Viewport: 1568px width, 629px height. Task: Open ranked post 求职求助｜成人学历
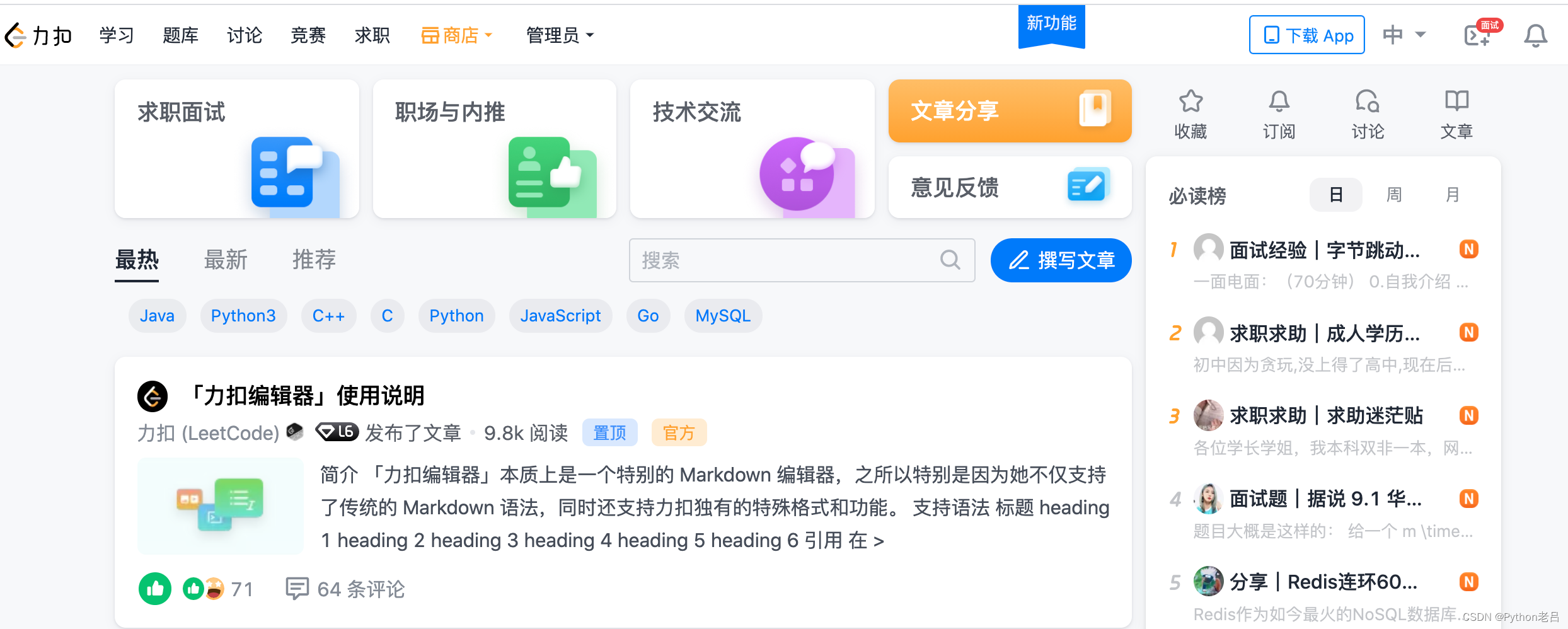[1325, 333]
